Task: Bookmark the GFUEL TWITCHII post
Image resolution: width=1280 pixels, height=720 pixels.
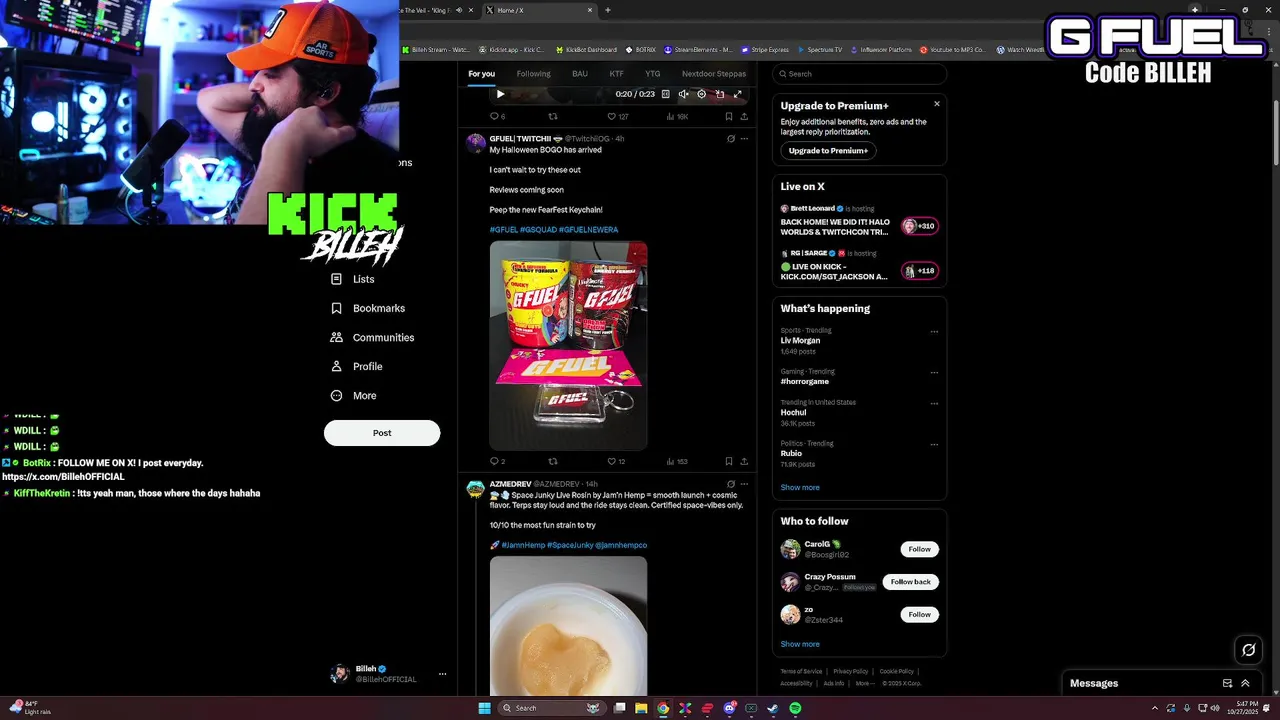Action: (728, 461)
